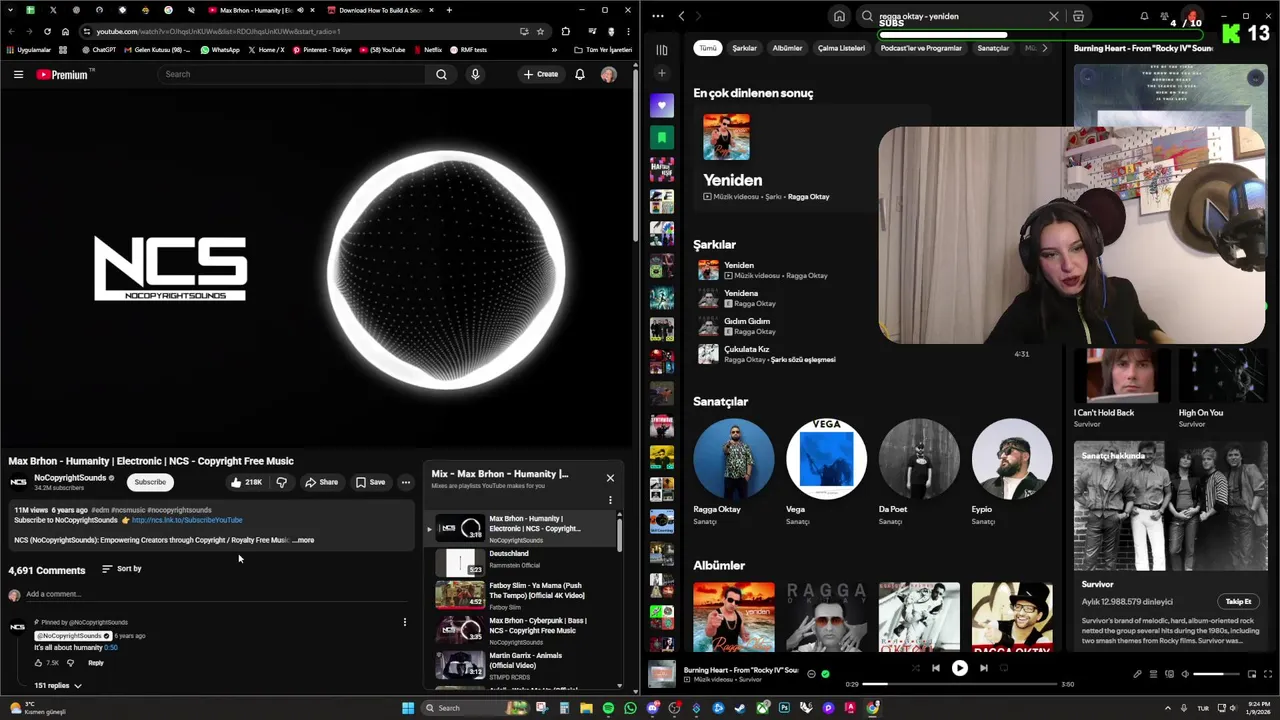Show more Spotify filter chips with arrow
Screen dimensions: 1280x720
(1045, 48)
